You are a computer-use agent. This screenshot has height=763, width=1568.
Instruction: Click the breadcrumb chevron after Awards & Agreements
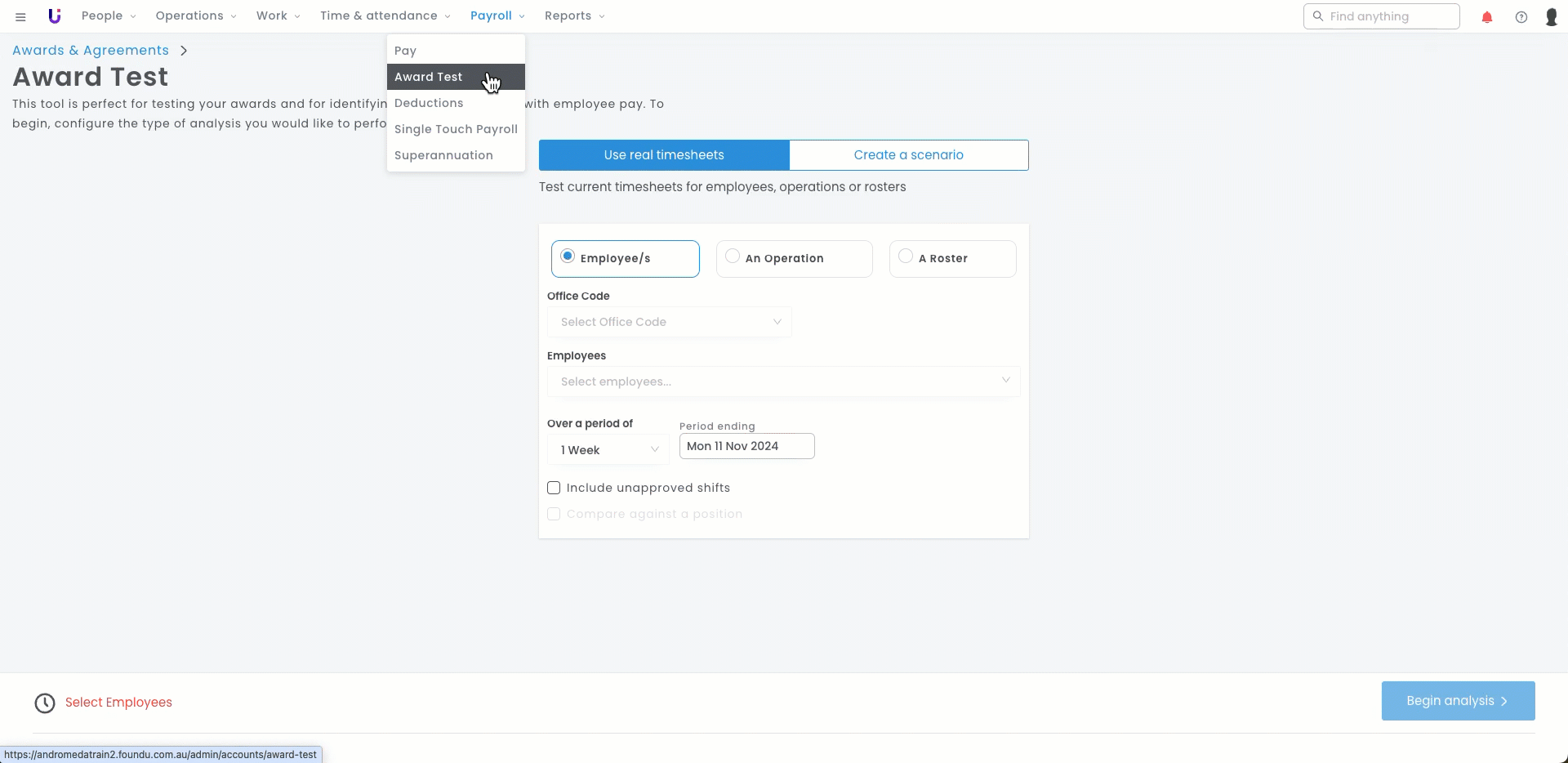pyautogui.click(x=184, y=51)
